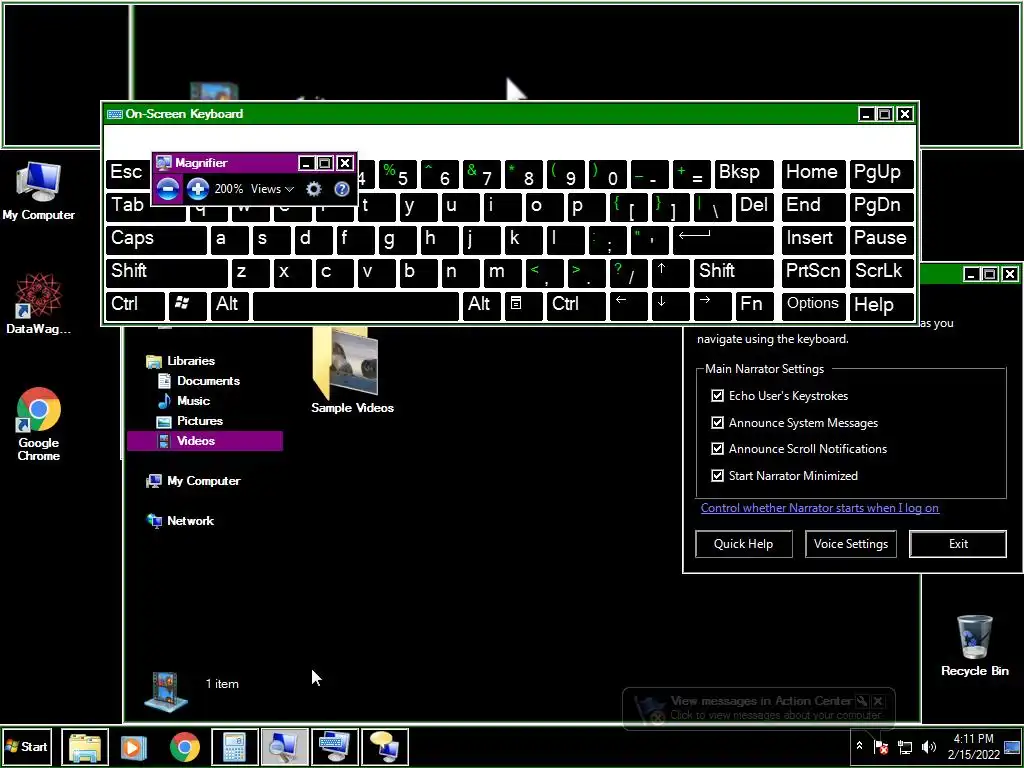This screenshot has height=768, width=1024.
Task: Click Windows logo key on keyboard
Action: tap(187, 305)
